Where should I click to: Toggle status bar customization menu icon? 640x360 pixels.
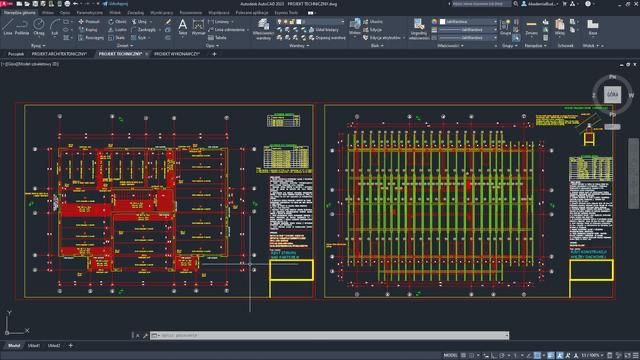[x=636, y=356]
